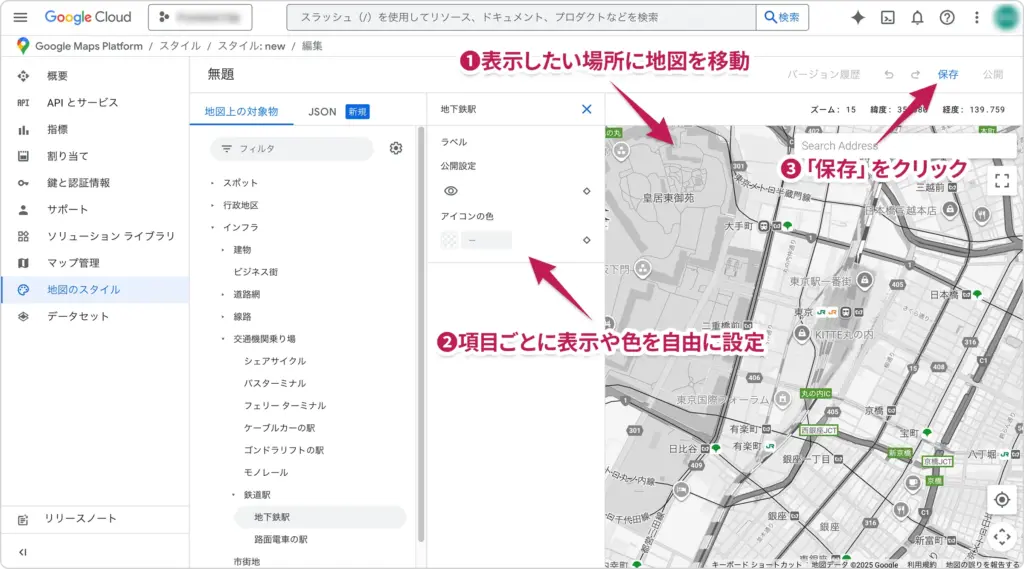The width and height of the screenshot is (1024, 569).
Task: Close the 地下鉄駅 style panel
Action: pos(586,109)
